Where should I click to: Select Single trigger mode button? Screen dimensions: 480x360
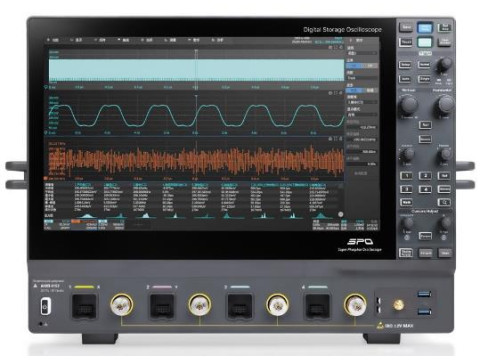424,79
